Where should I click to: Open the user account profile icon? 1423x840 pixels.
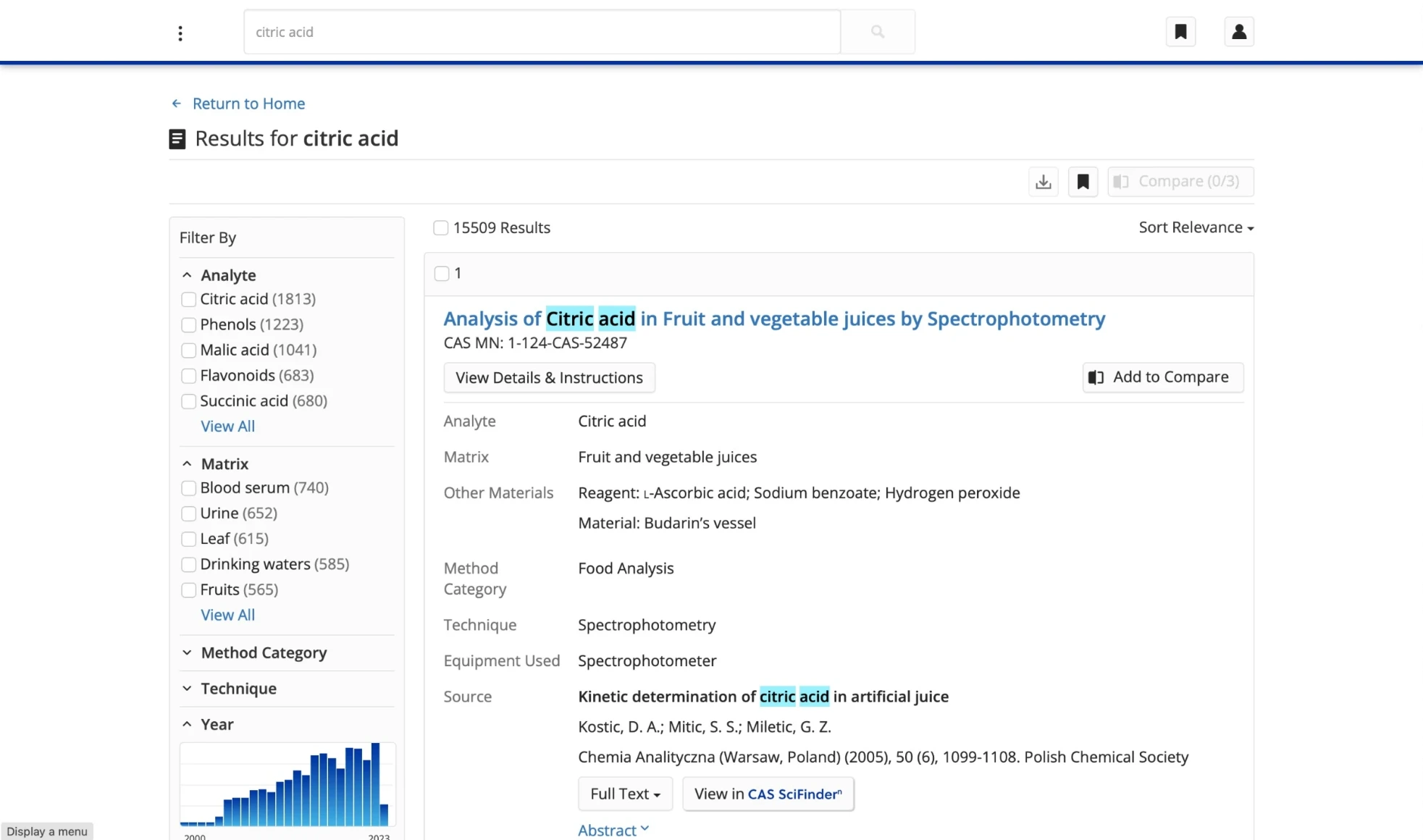point(1239,32)
